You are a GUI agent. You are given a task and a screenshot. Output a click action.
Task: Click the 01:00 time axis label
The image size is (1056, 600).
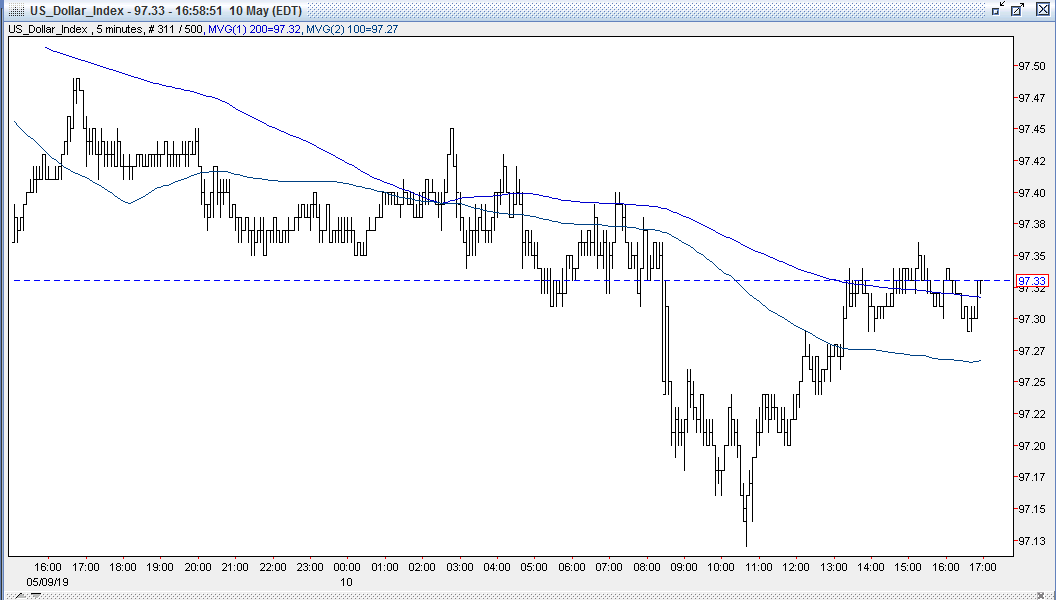click(385, 567)
